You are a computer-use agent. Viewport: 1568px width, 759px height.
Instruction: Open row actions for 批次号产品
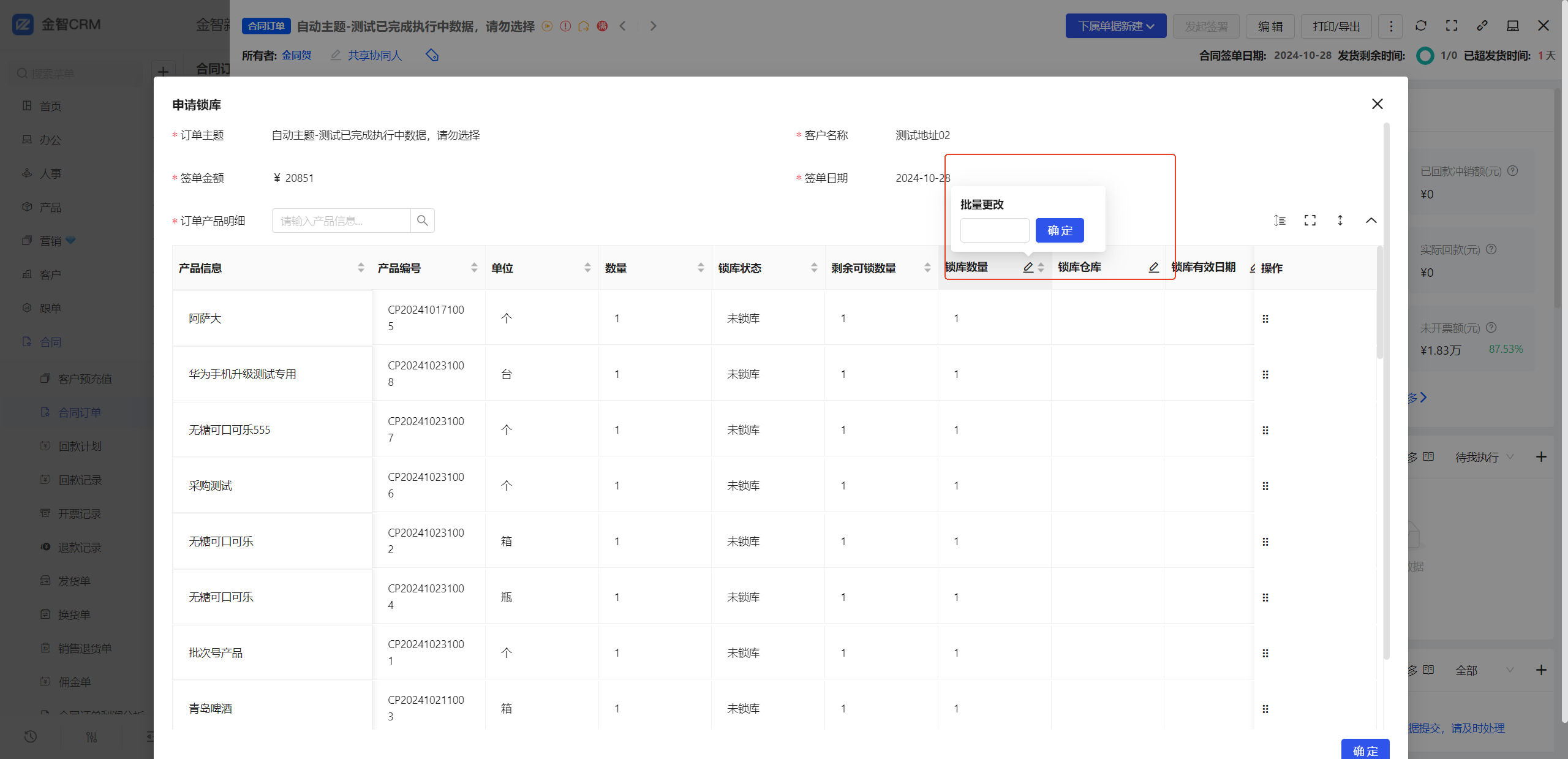tap(1265, 653)
